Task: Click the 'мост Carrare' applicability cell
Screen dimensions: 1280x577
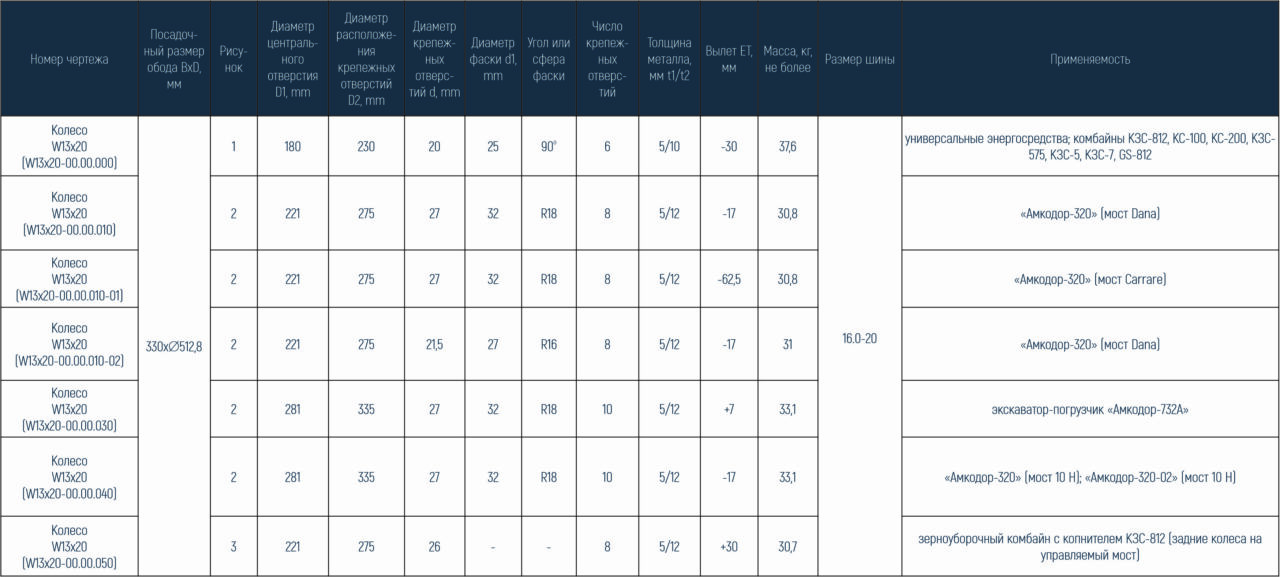Action: point(1090,279)
